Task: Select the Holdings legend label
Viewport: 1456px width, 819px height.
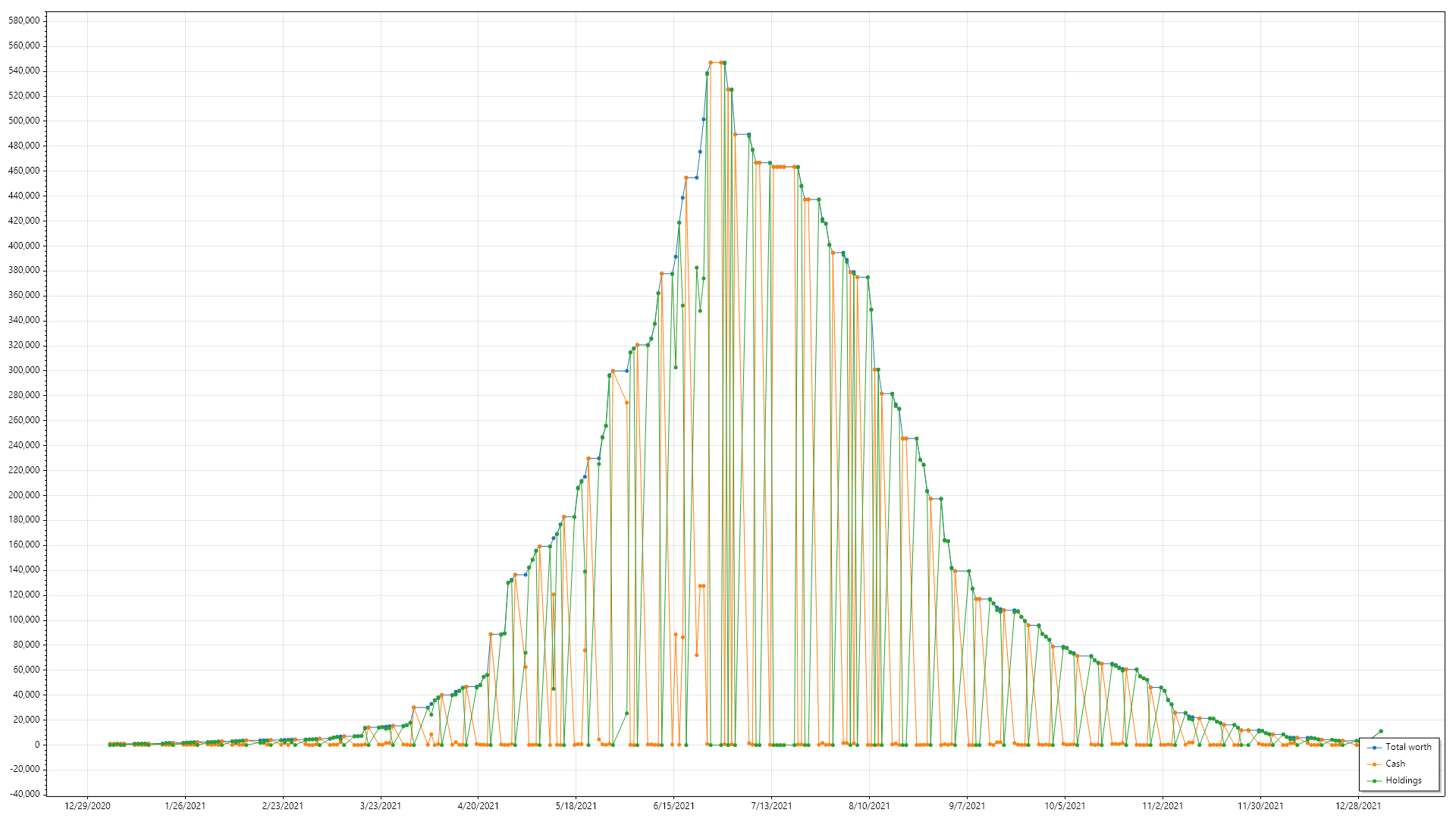Action: [1404, 781]
